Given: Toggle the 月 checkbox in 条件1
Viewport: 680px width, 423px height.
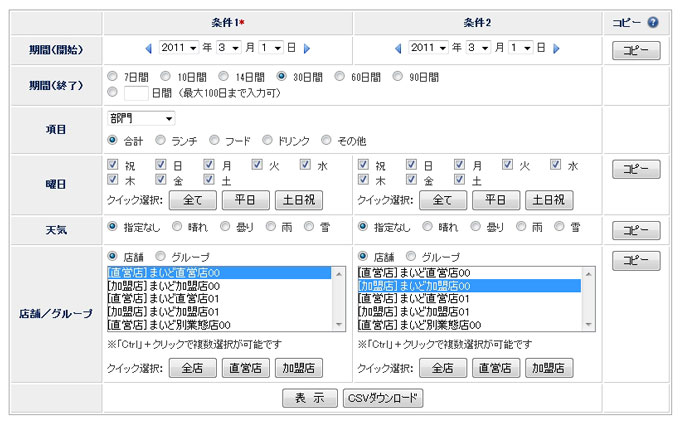Looking at the screenshot, I should 209,164.
